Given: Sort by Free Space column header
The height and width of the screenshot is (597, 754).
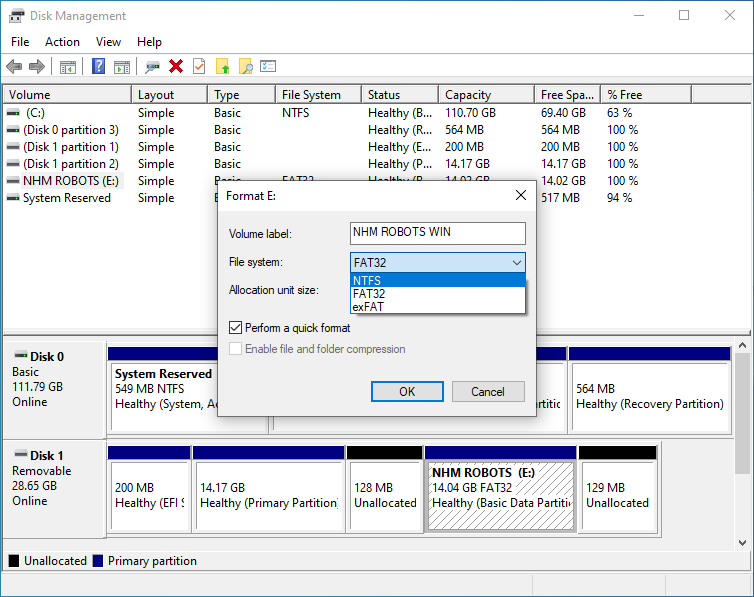Looking at the screenshot, I should 568,95.
